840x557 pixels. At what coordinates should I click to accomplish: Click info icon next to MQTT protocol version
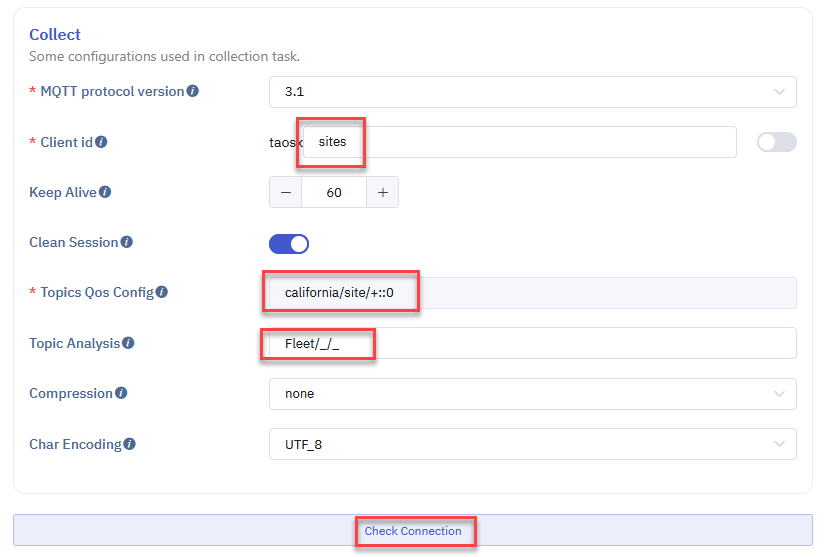[x=193, y=91]
